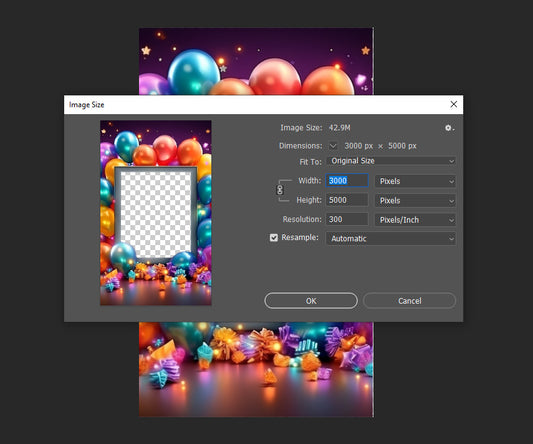Image resolution: width=533 pixels, height=444 pixels.
Task: Open the Resample method Automatic dropdown
Action: coord(391,239)
